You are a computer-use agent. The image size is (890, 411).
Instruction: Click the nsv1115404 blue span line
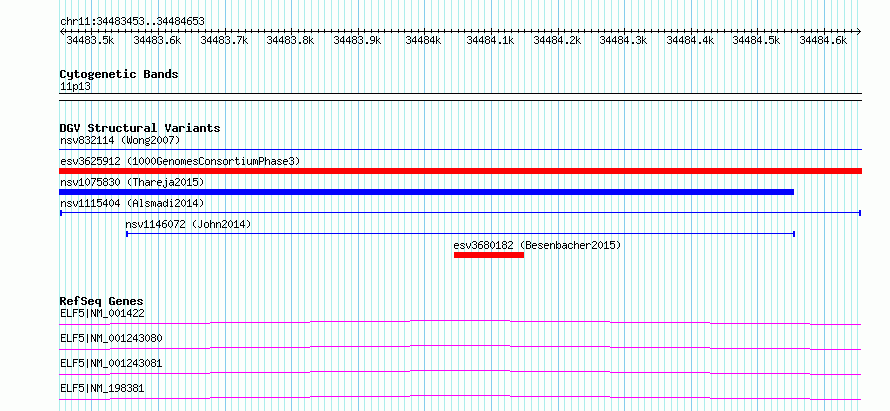click(460, 213)
